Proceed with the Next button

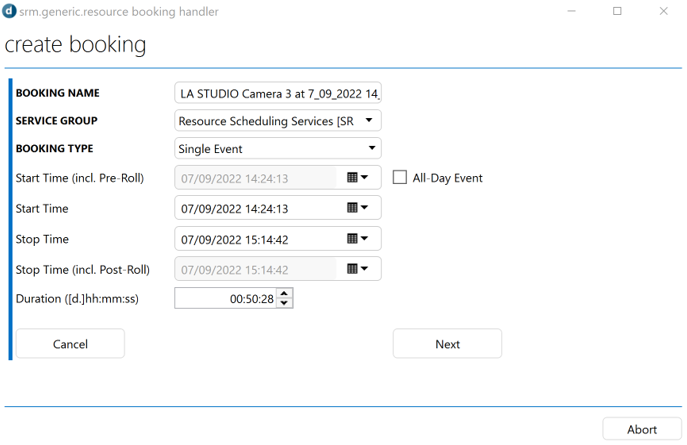point(447,344)
